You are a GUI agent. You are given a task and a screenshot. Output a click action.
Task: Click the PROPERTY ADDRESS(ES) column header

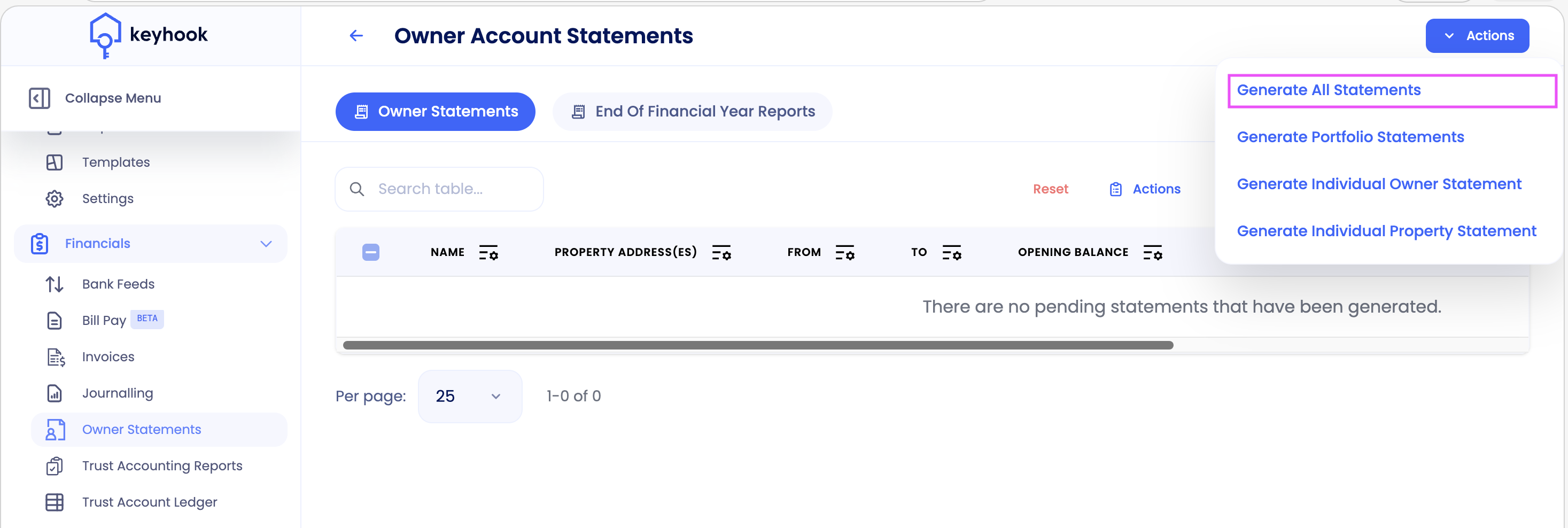[x=625, y=252]
